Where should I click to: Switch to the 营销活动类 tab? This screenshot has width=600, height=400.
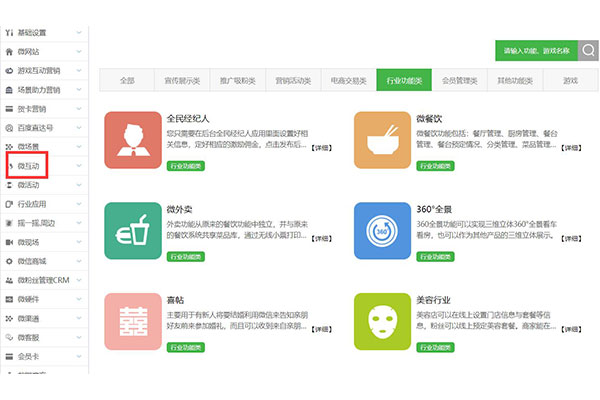293,80
